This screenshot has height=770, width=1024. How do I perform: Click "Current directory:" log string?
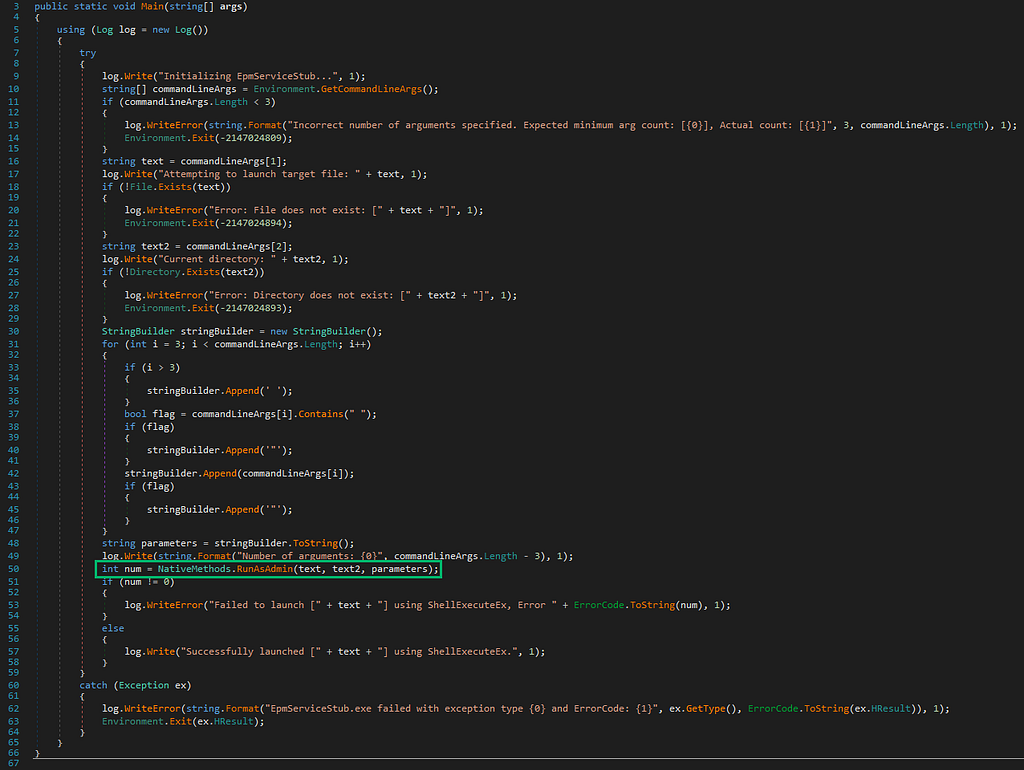(x=217, y=259)
